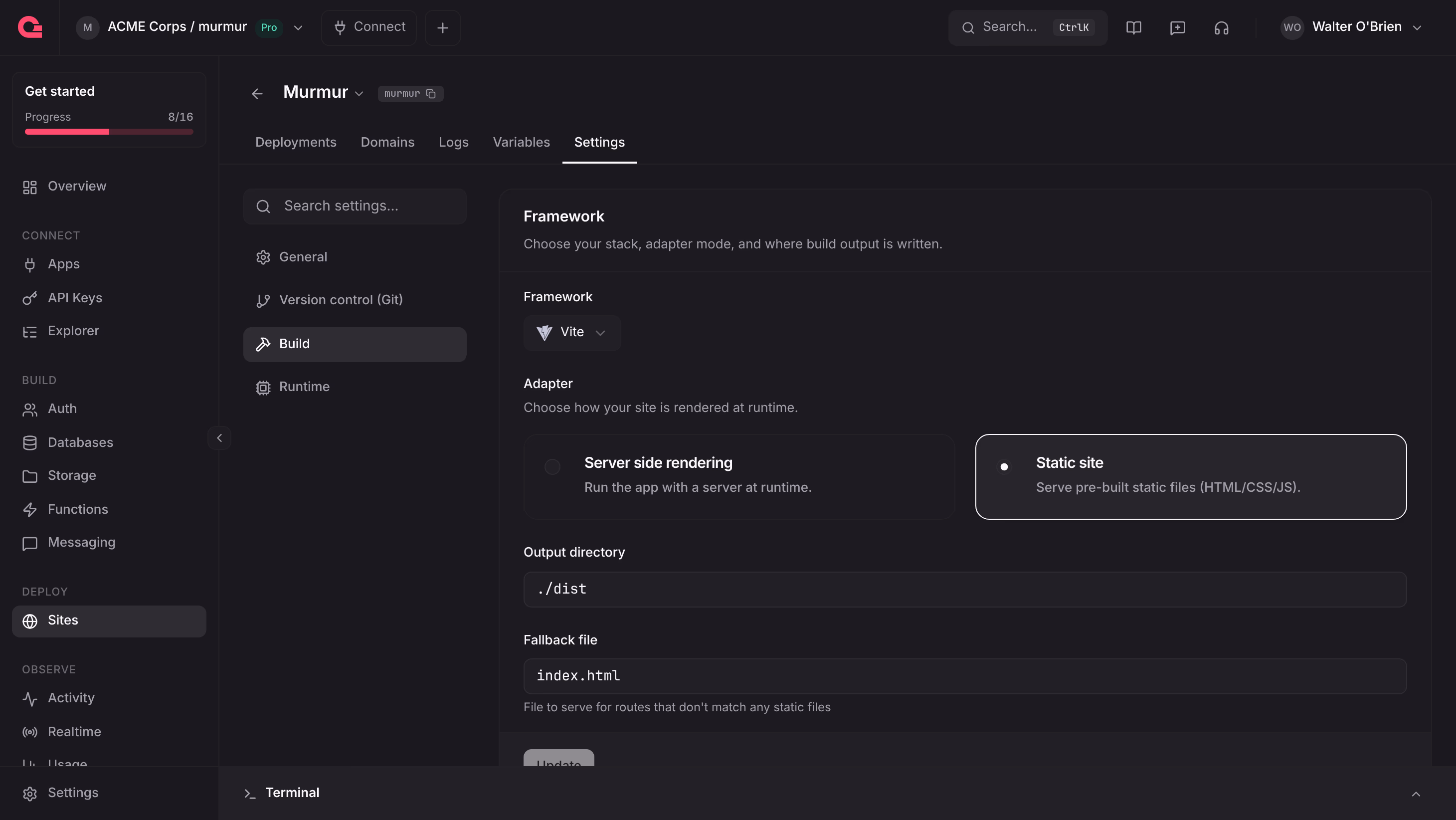Open the Build settings section
1456x820 pixels.
tap(355, 344)
